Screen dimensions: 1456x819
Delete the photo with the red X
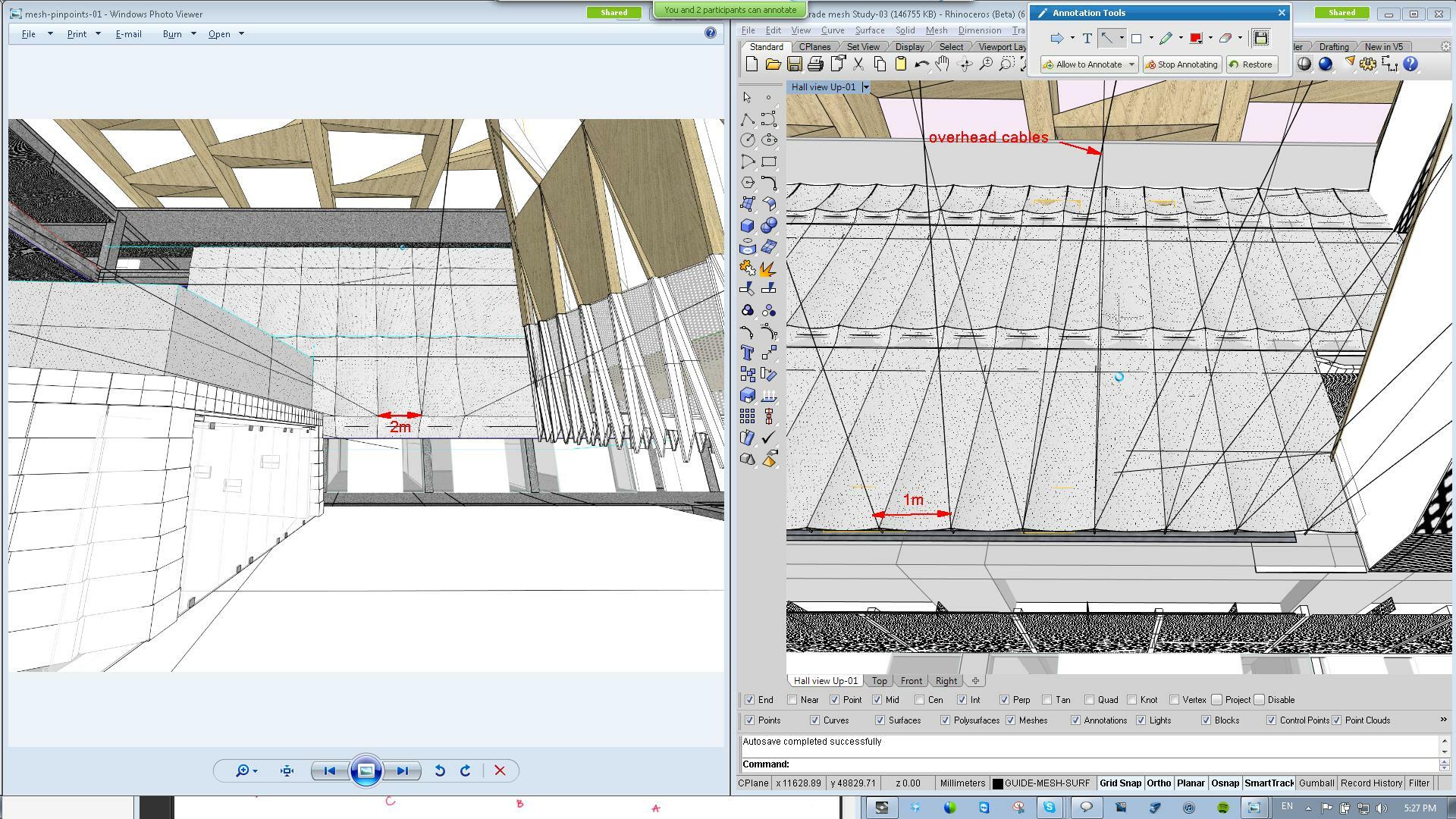500,770
